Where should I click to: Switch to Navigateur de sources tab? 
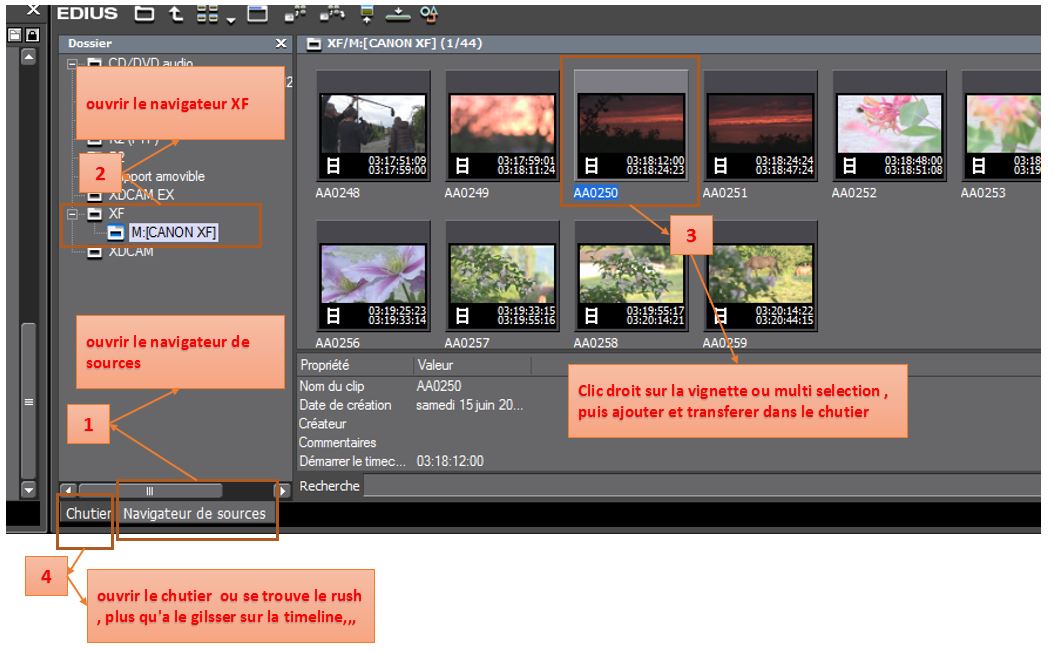[x=195, y=513]
